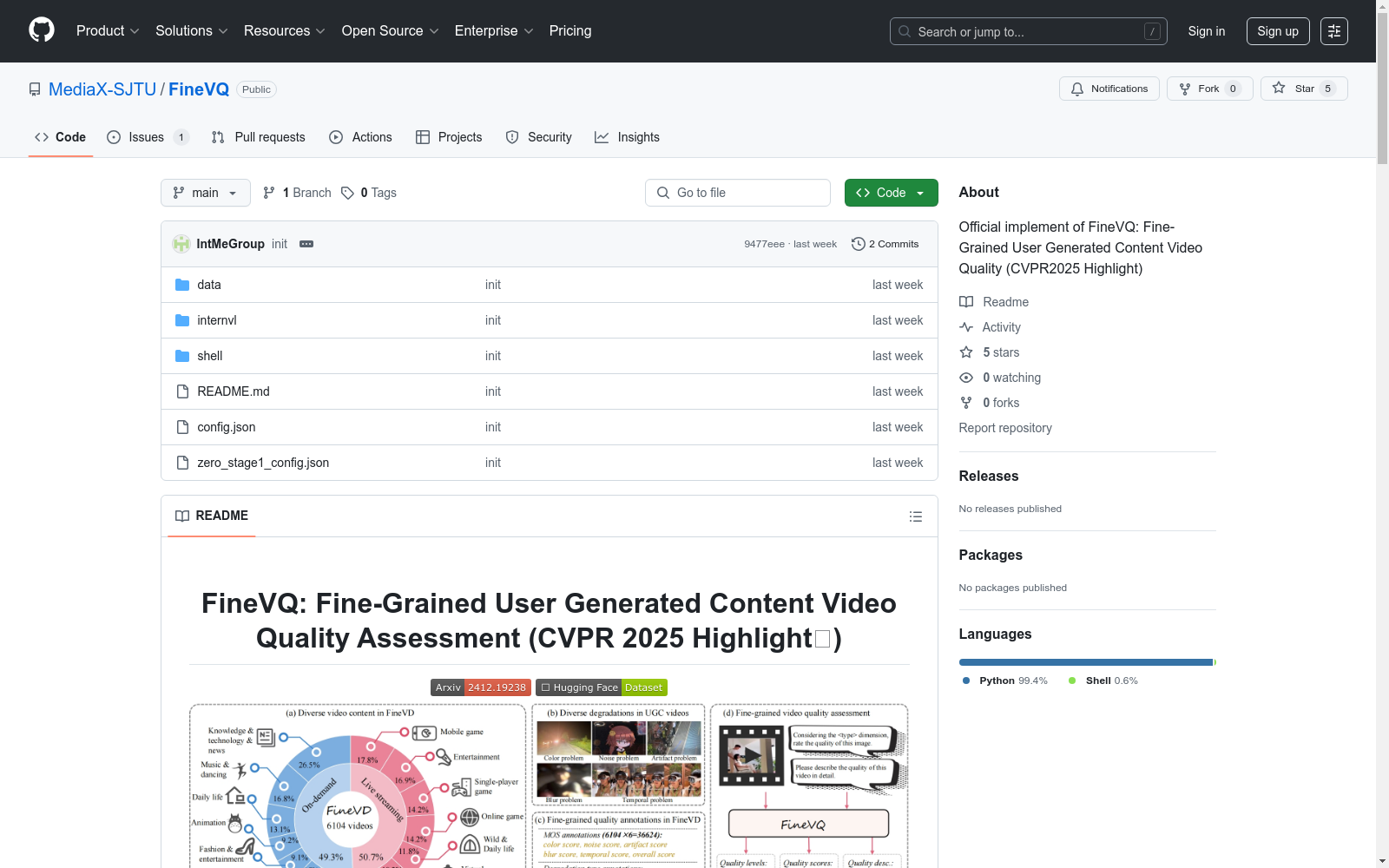This screenshot has height=868, width=1389.
Task: Click the shell folder icon
Action: pyautogui.click(x=182, y=356)
